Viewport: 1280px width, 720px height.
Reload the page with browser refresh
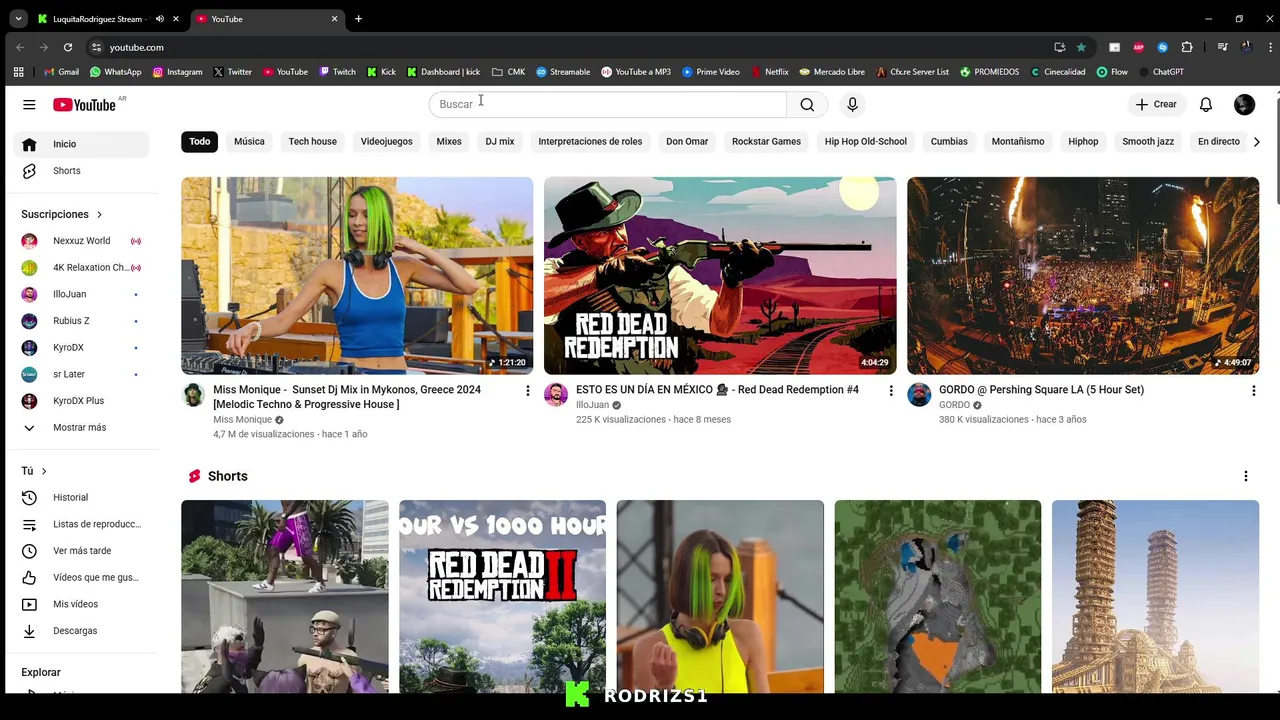click(68, 47)
